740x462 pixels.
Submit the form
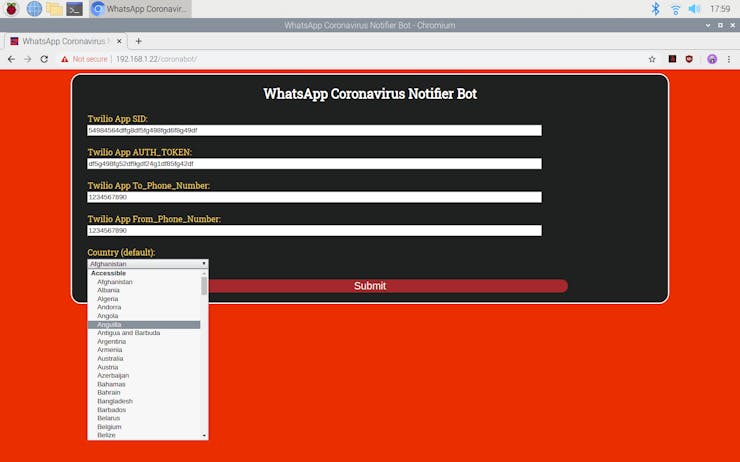[x=370, y=286]
